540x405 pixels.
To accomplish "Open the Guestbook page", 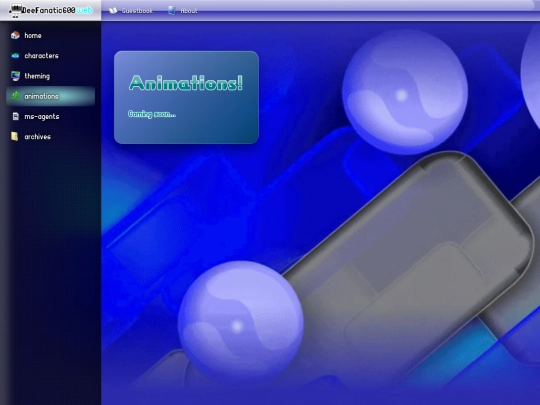I will tap(137, 11).
